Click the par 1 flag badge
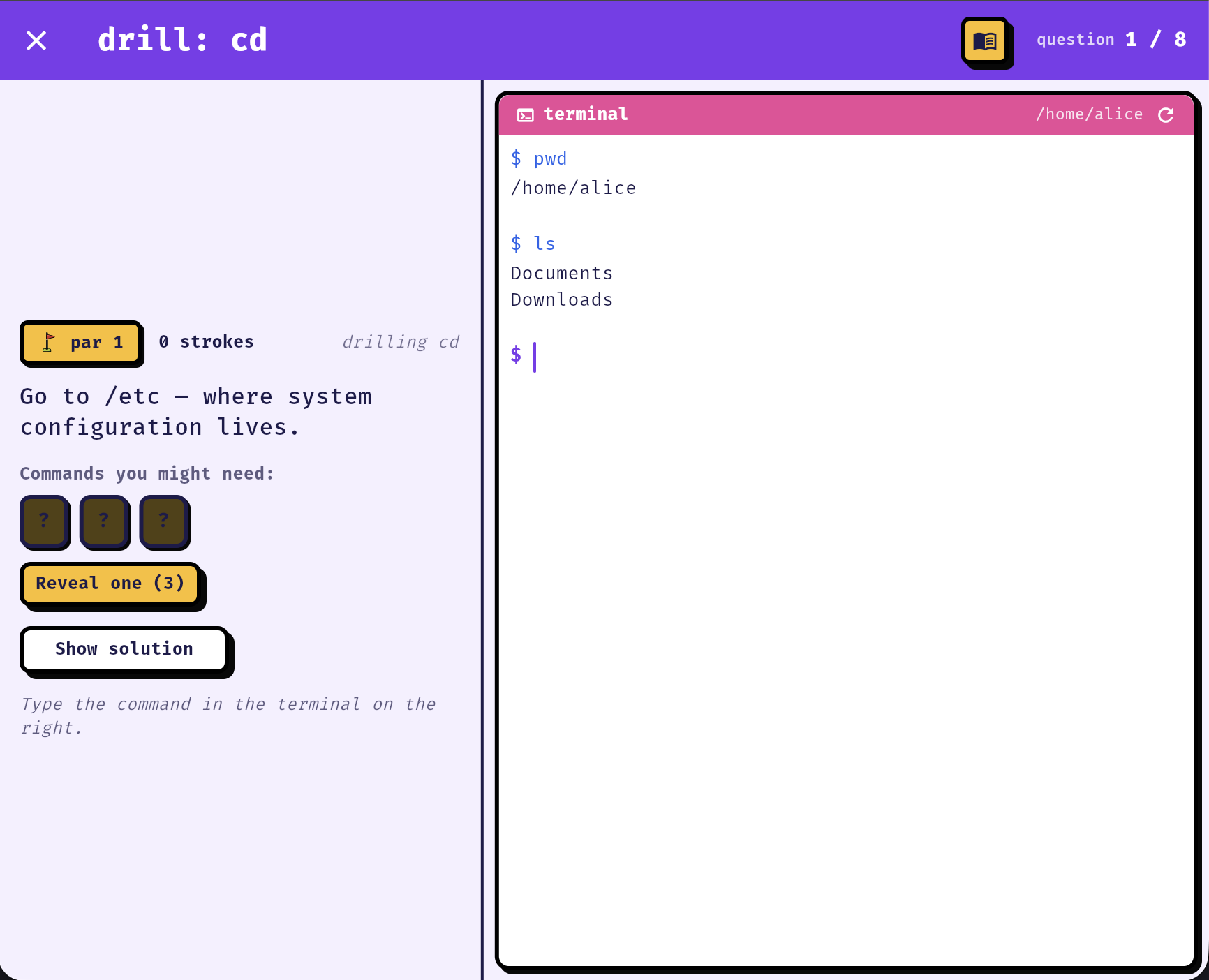This screenshot has width=1209, height=980. click(x=80, y=342)
